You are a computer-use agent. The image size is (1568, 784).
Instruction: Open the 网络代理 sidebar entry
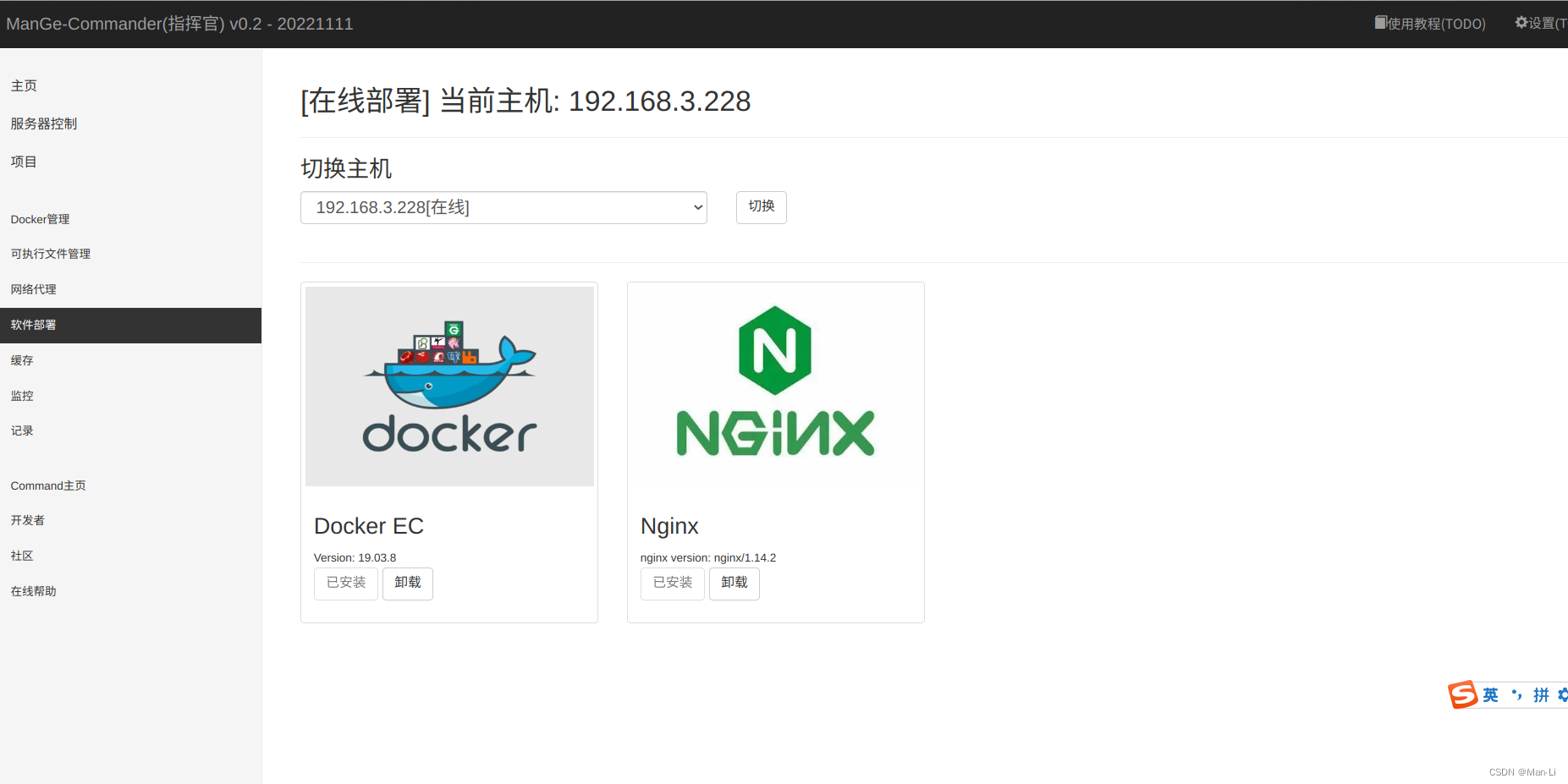[x=33, y=288]
